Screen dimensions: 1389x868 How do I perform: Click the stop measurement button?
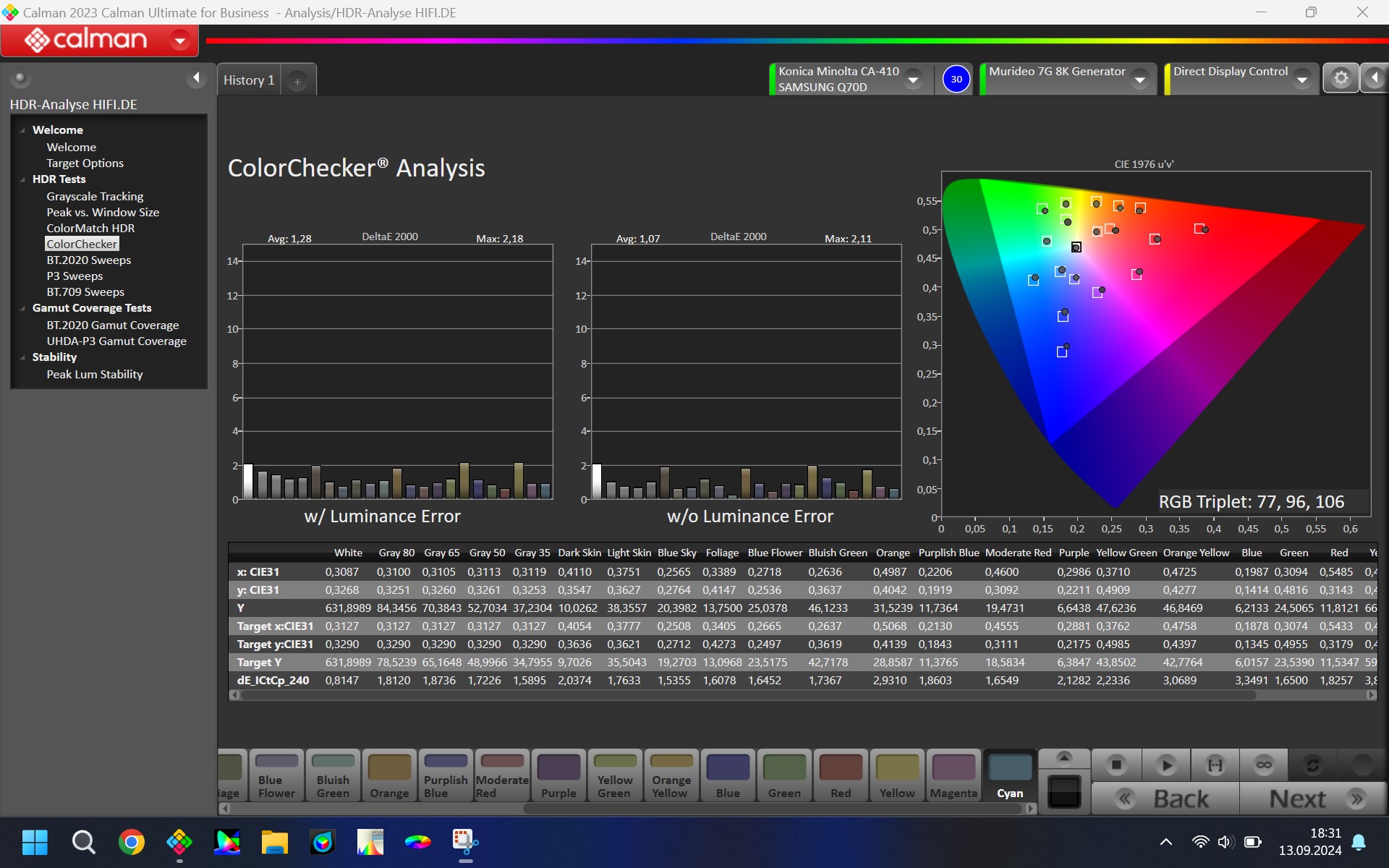1116,765
